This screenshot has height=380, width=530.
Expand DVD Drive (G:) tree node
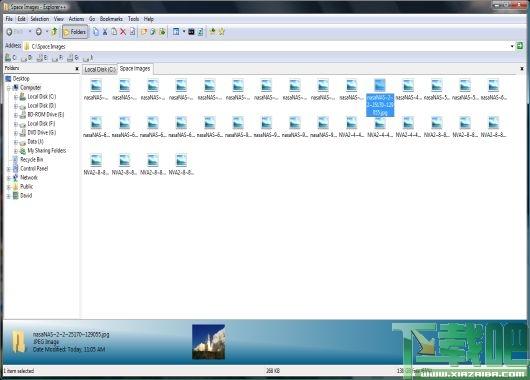point(16,133)
